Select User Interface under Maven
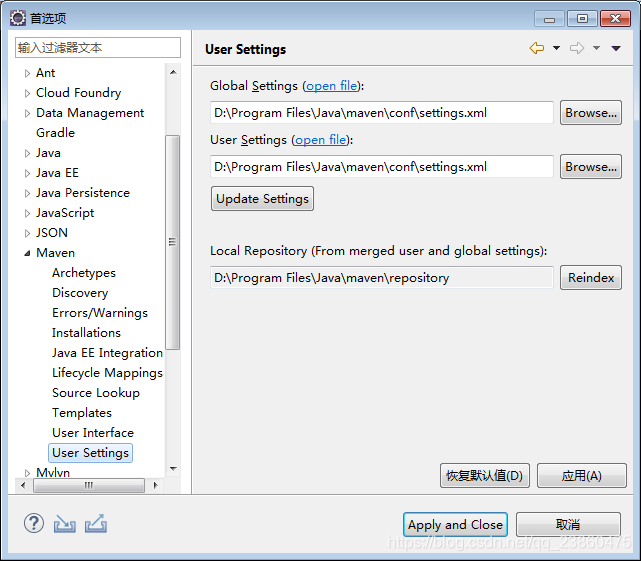641x561 pixels. (93, 433)
